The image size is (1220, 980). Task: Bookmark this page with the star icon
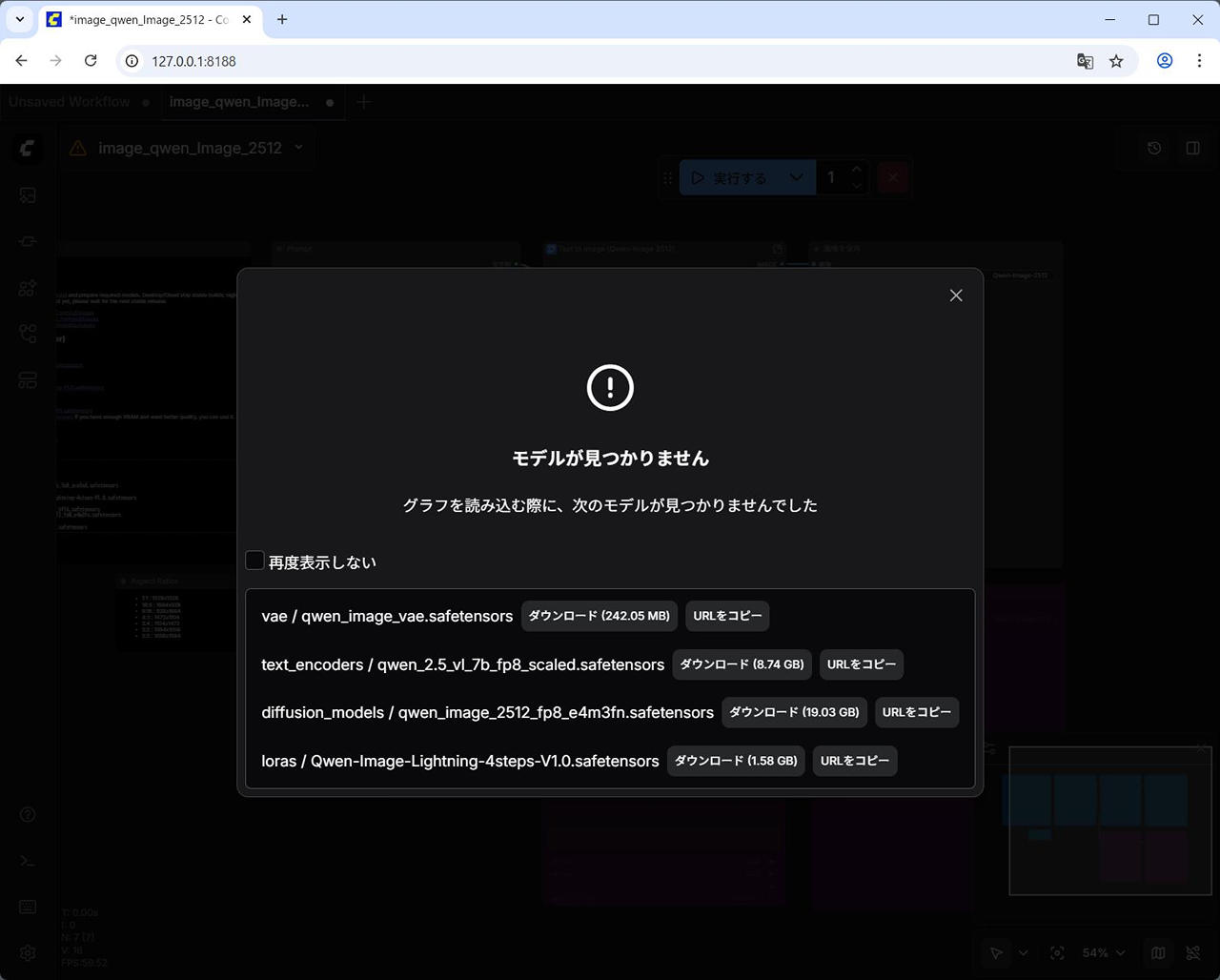pos(1116,61)
